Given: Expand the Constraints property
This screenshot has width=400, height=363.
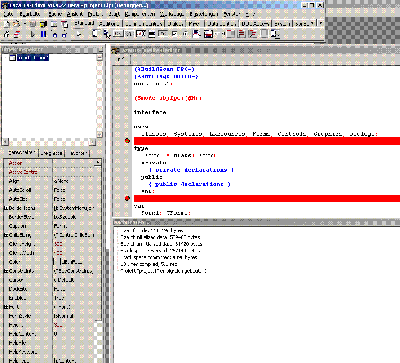Looking at the screenshot, I should pyautogui.click(x=5, y=271).
